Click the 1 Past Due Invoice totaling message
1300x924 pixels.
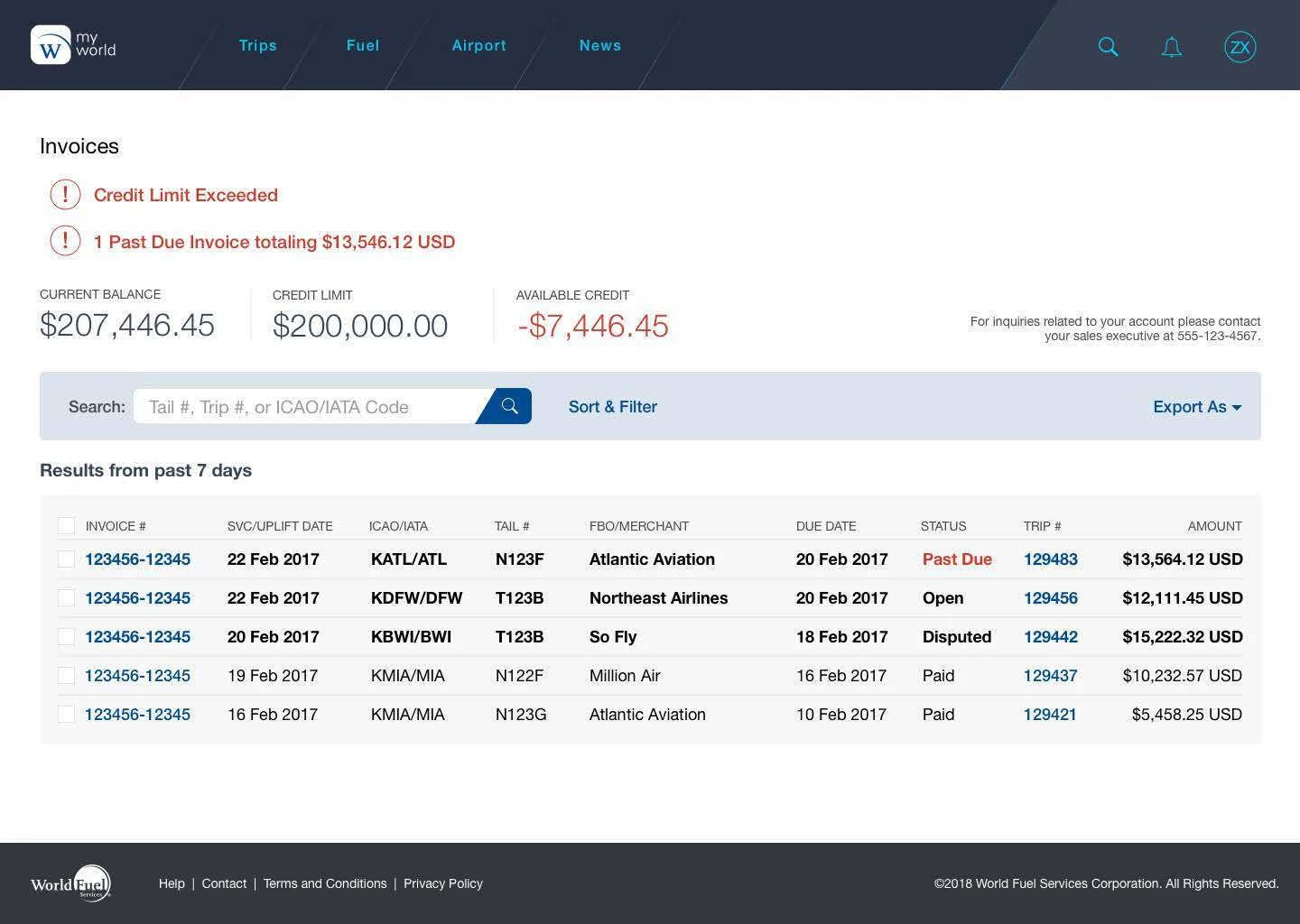click(x=274, y=242)
